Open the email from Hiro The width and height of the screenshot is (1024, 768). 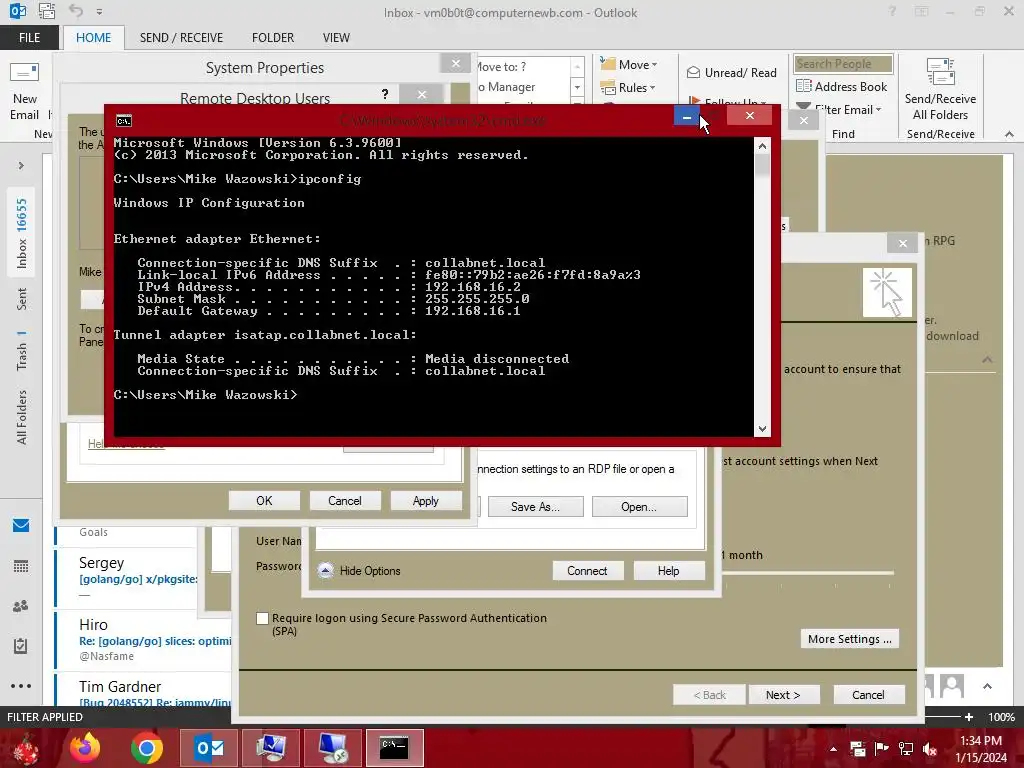144,639
